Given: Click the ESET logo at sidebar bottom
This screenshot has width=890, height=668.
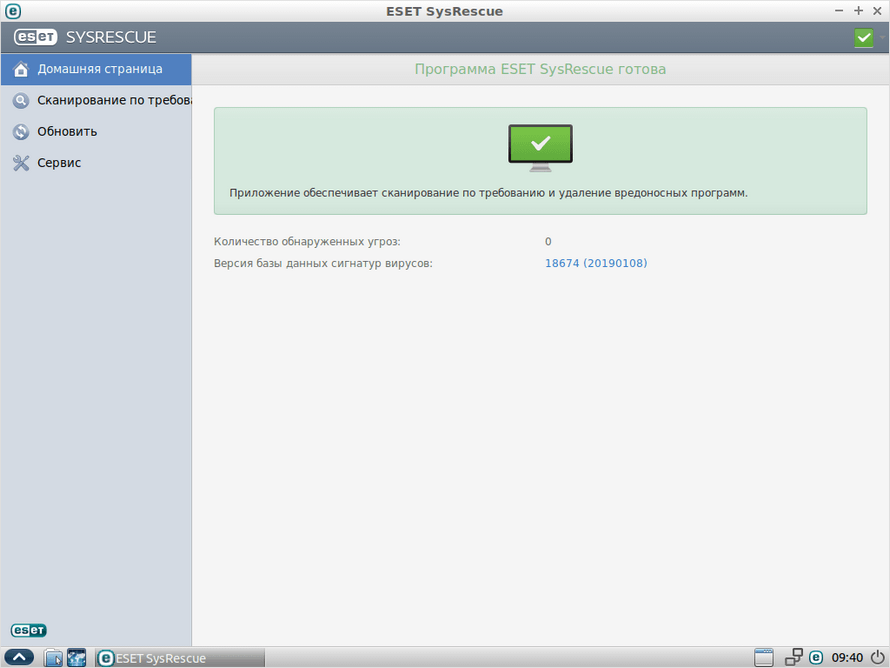Looking at the screenshot, I should (29, 630).
